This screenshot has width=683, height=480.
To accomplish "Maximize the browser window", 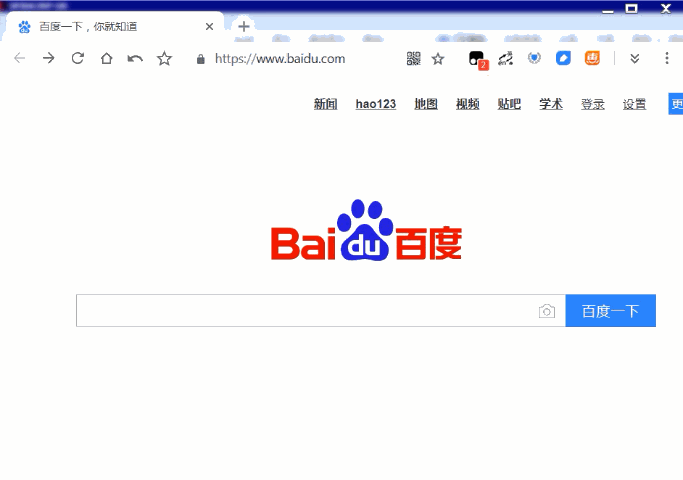I will (632, 9).
